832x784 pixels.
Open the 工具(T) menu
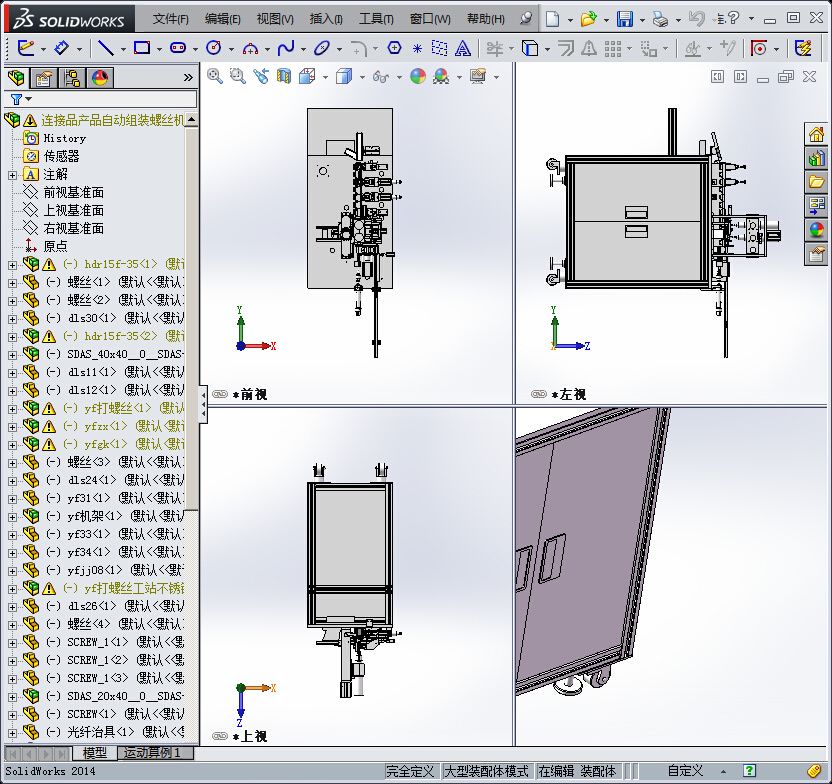(x=376, y=19)
